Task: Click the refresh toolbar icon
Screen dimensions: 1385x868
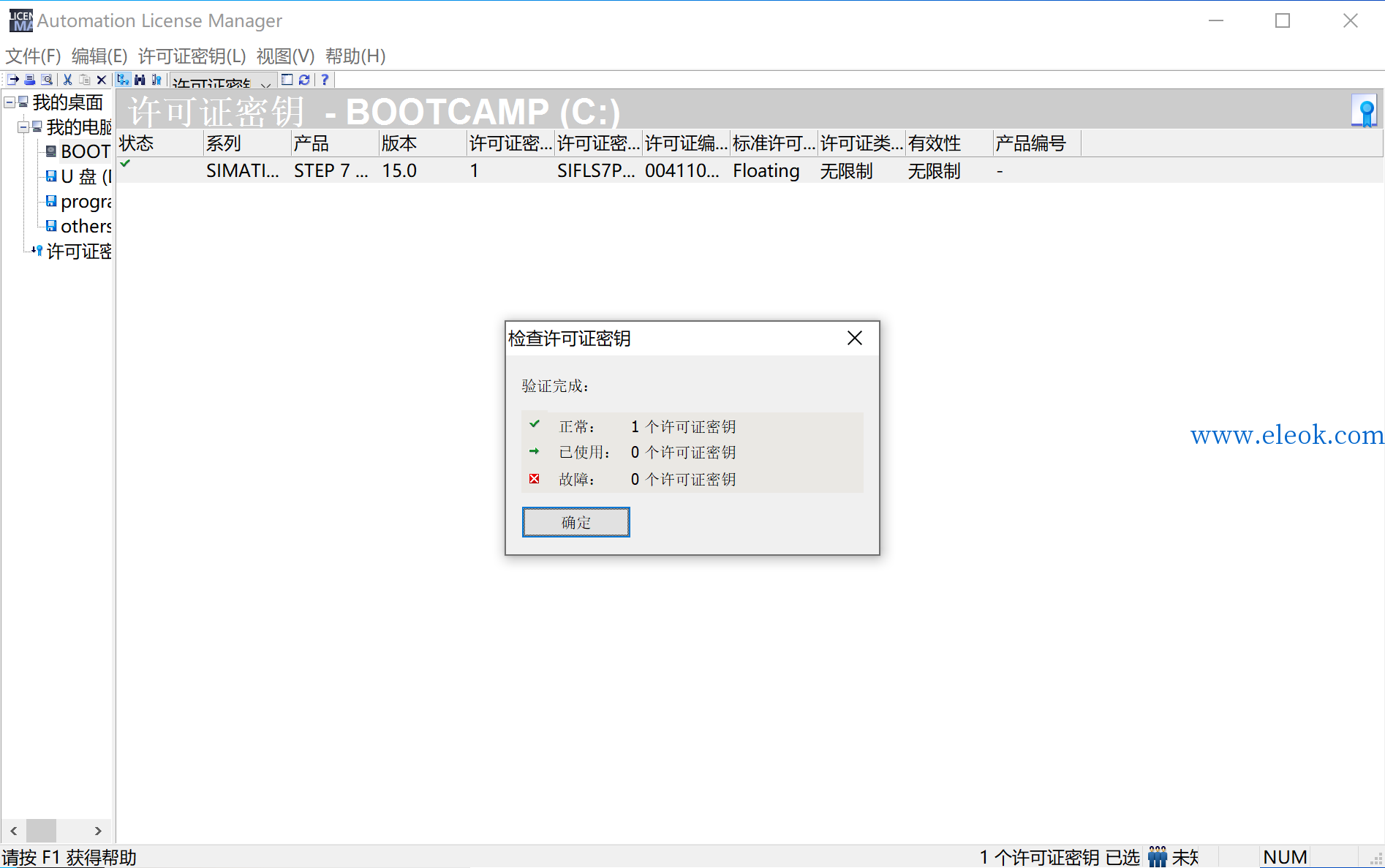Action: tap(304, 80)
